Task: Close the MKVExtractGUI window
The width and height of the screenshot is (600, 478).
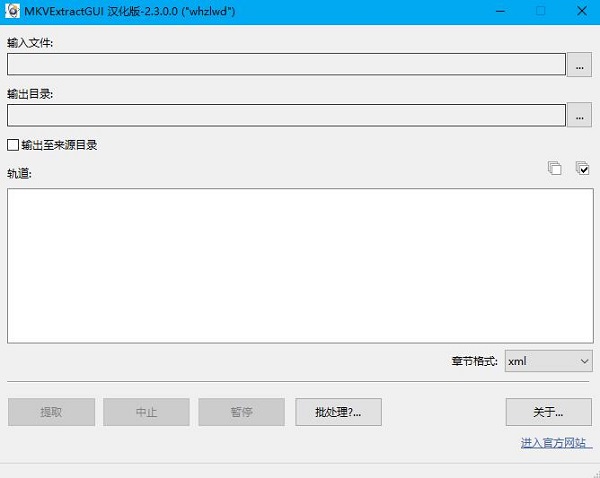Action: (x=582, y=11)
